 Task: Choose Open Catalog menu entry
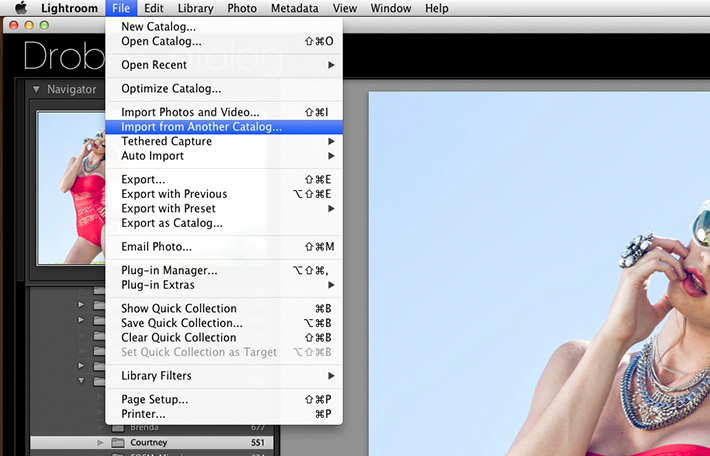tap(224, 41)
